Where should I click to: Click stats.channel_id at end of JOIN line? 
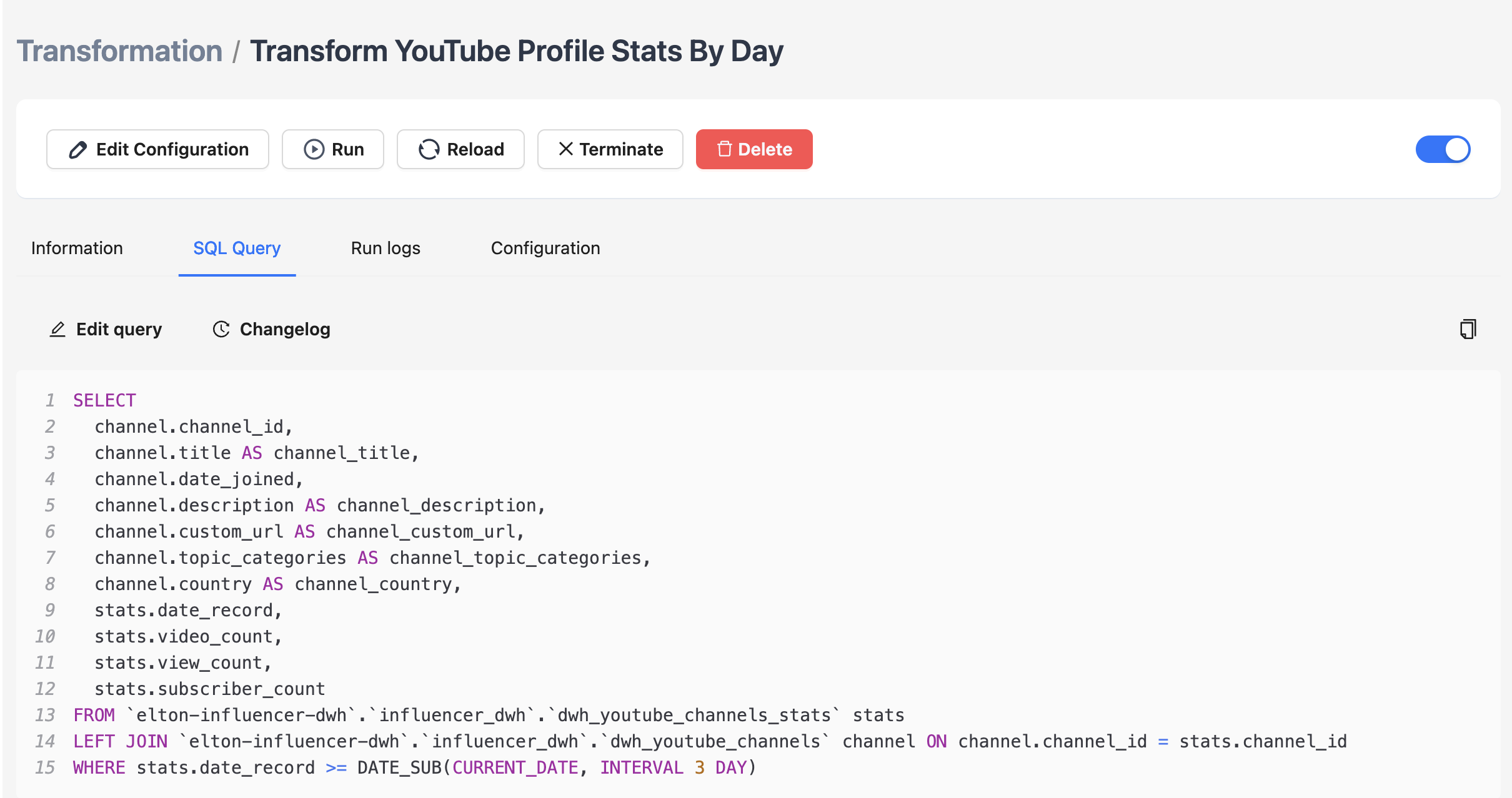(1263, 741)
